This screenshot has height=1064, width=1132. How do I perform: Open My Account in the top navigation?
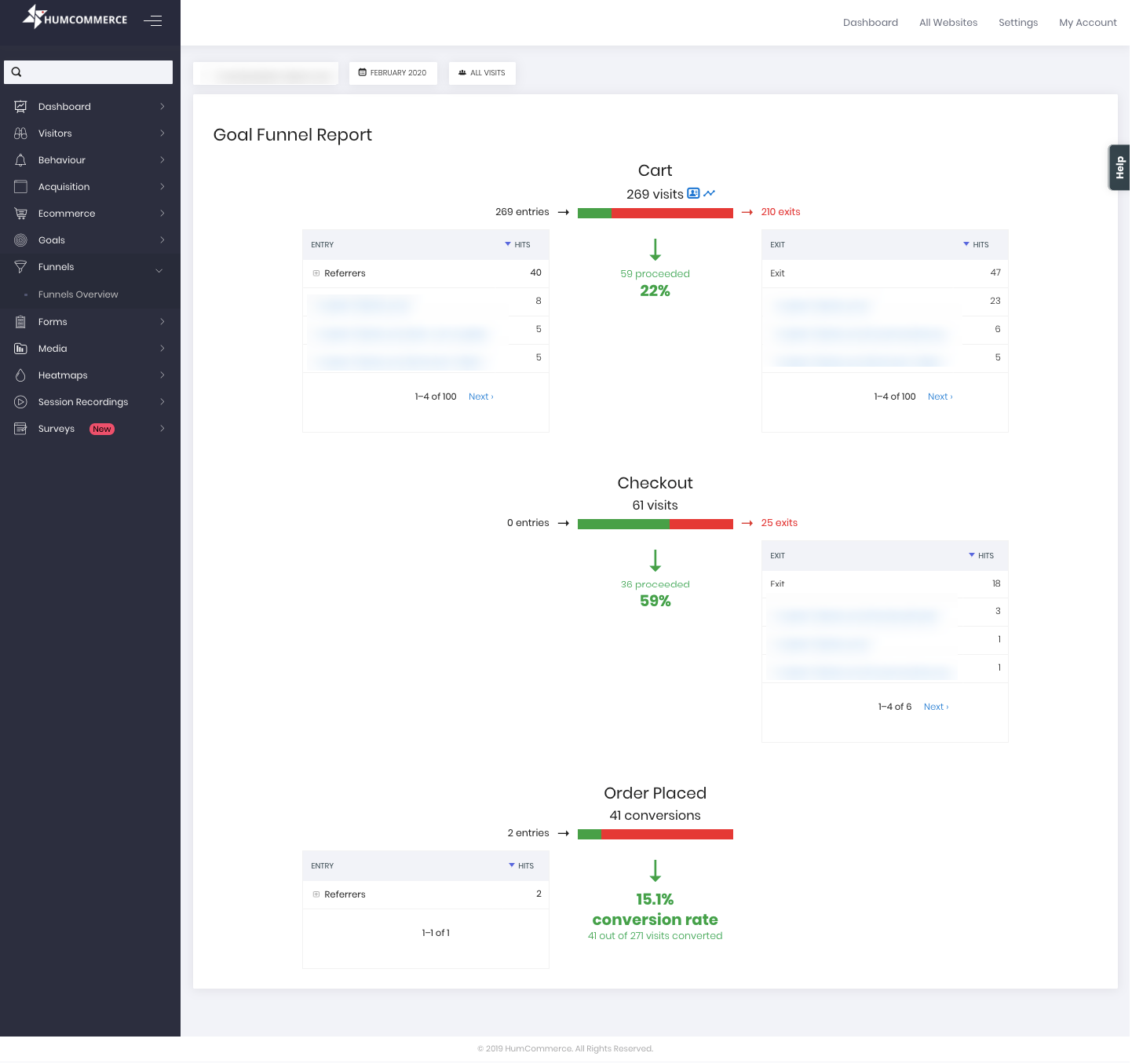(x=1087, y=23)
